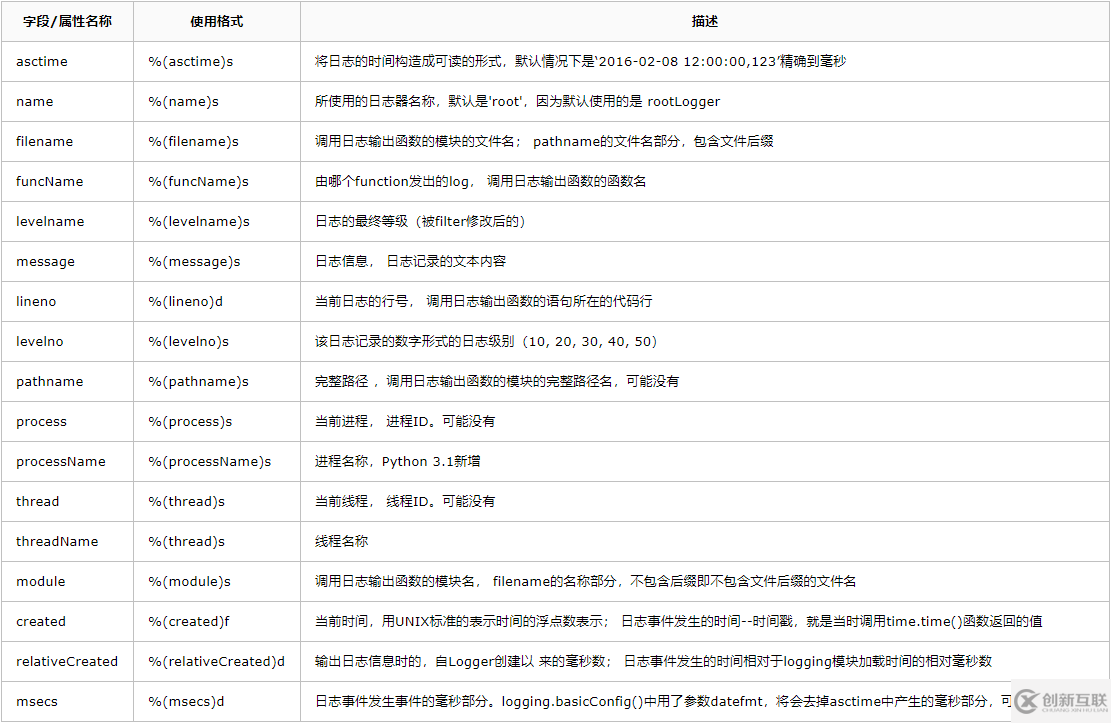1111x723 pixels.
Task: Click the description '由哪个function发出的log'
Action: 705,181
